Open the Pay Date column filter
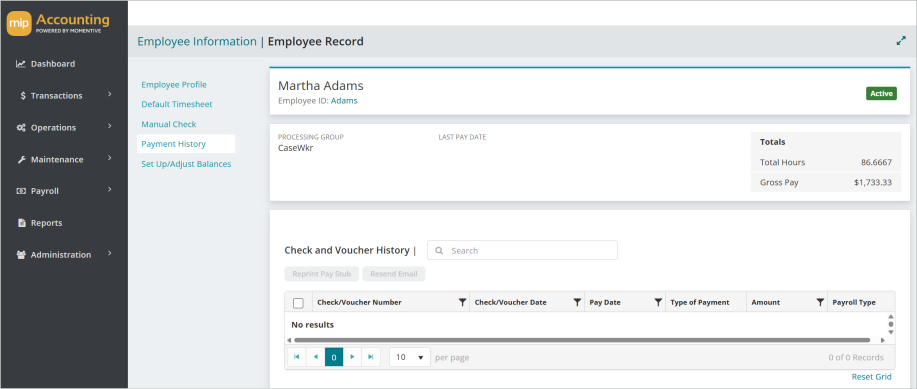The width and height of the screenshot is (917, 389). tap(658, 302)
